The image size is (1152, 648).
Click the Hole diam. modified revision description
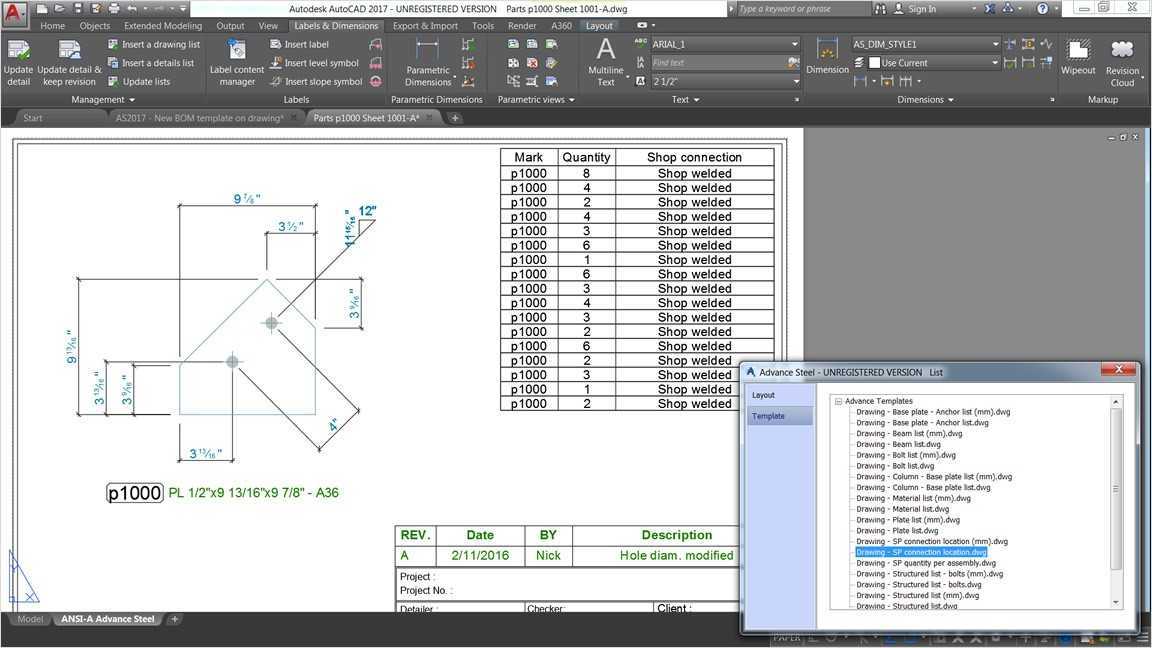[676, 555]
